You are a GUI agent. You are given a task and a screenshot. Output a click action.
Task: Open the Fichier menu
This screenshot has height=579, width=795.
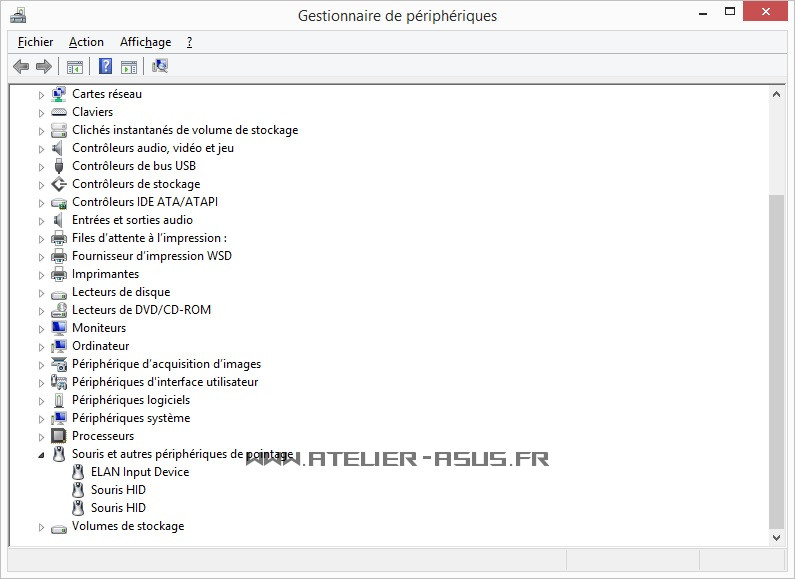coord(35,42)
